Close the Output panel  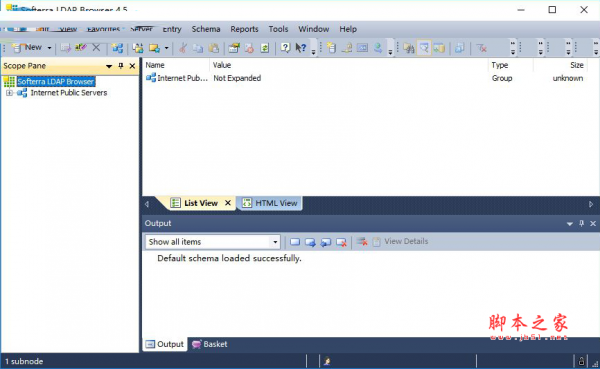coord(593,223)
